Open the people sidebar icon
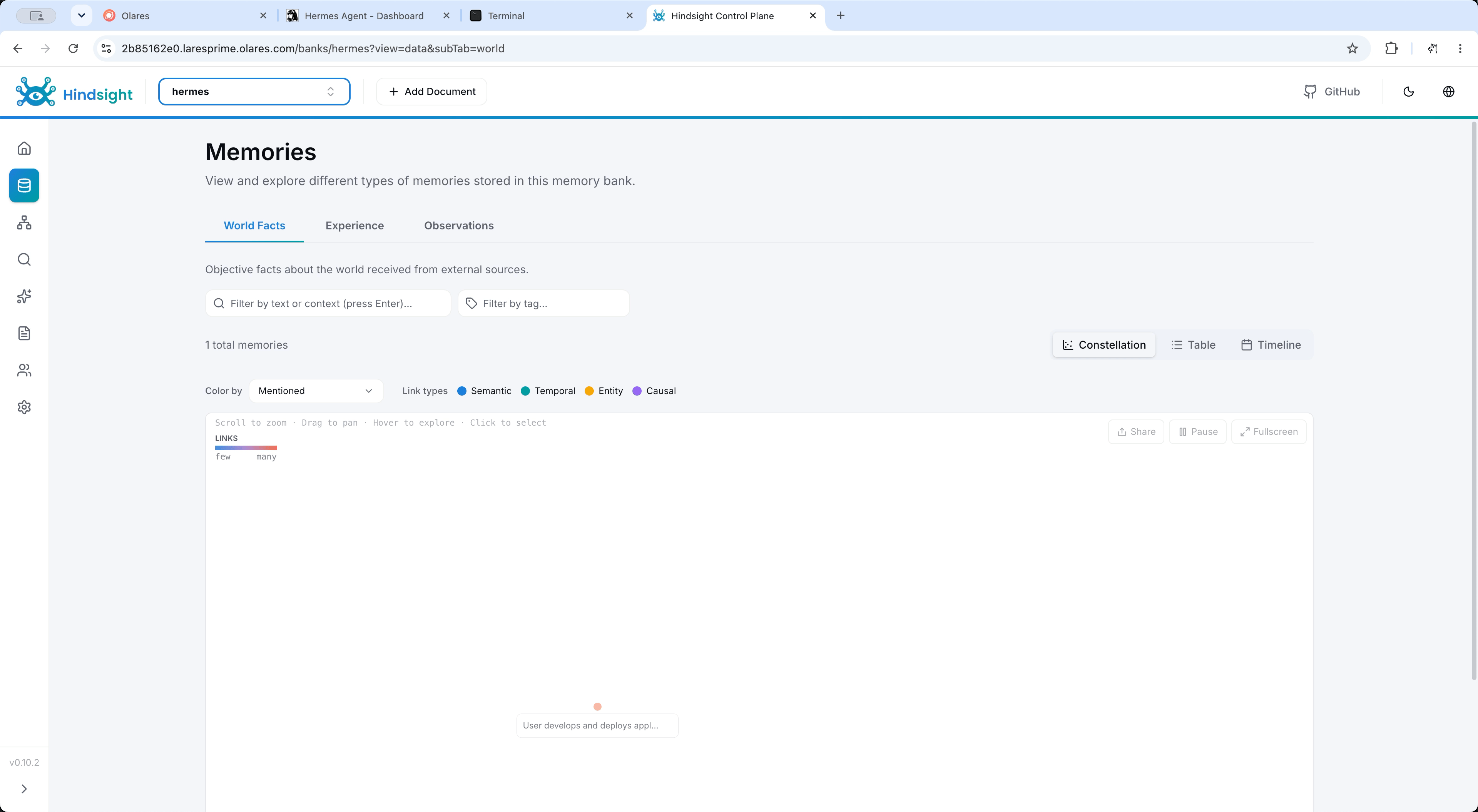This screenshot has width=1478, height=812. coord(24,370)
